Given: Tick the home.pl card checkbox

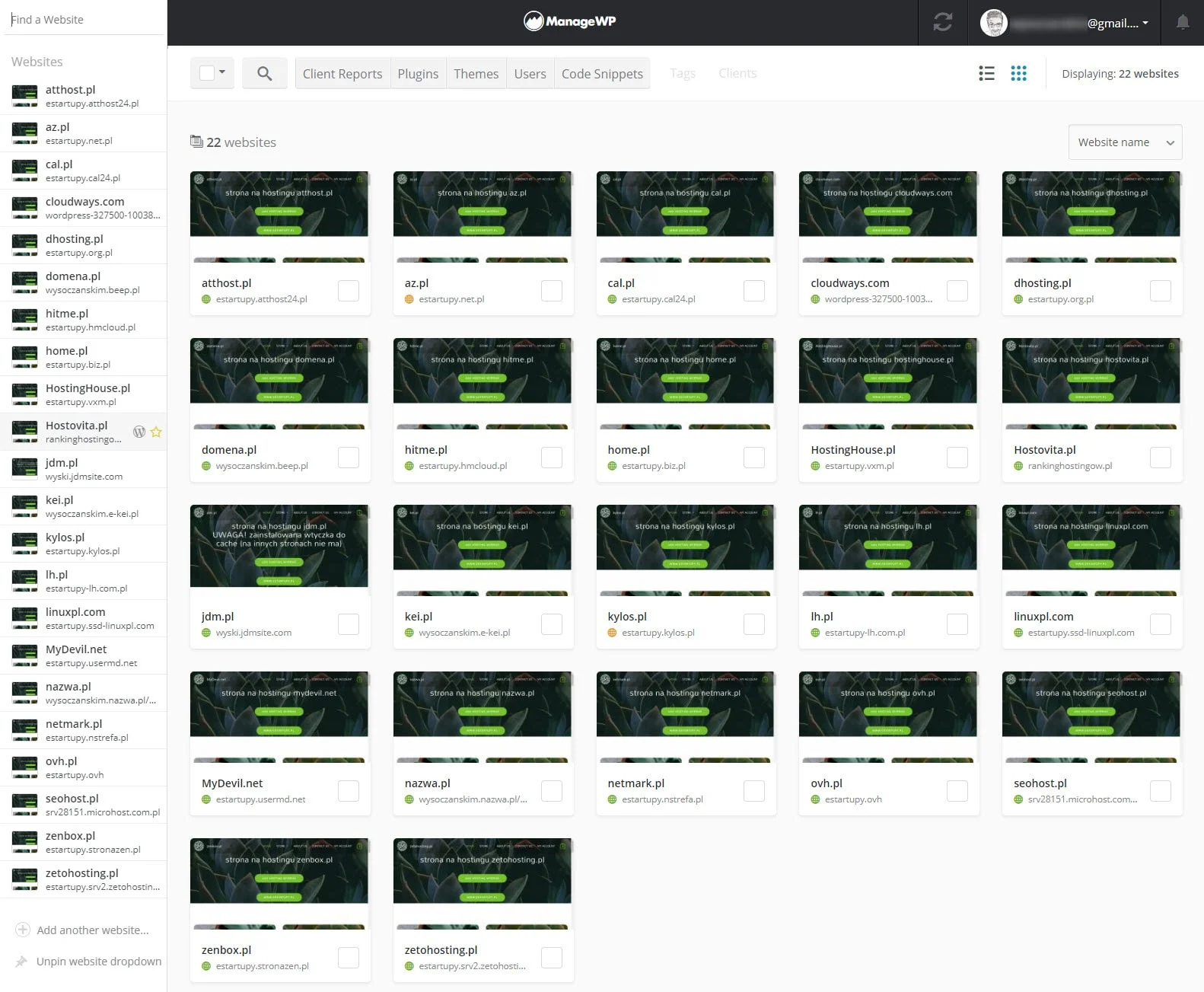Looking at the screenshot, I should pyautogui.click(x=754, y=458).
